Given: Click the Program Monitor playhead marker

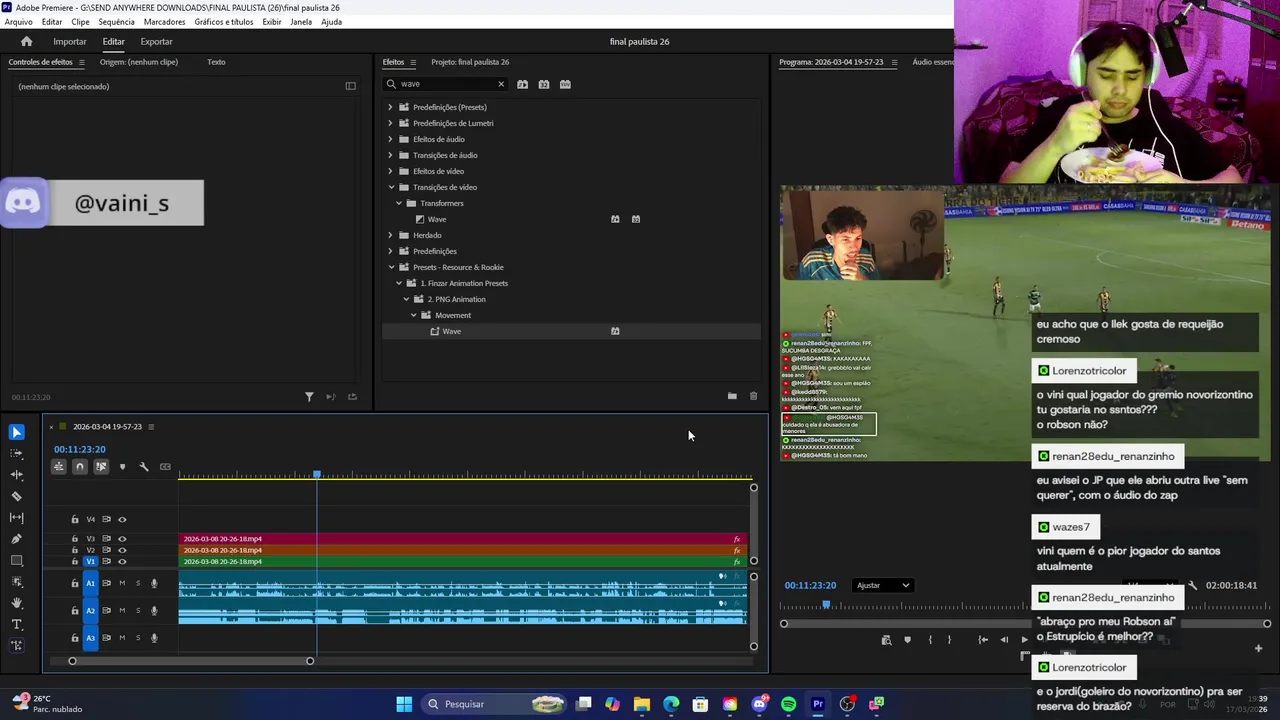Looking at the screenshot, I should (826, 605).
